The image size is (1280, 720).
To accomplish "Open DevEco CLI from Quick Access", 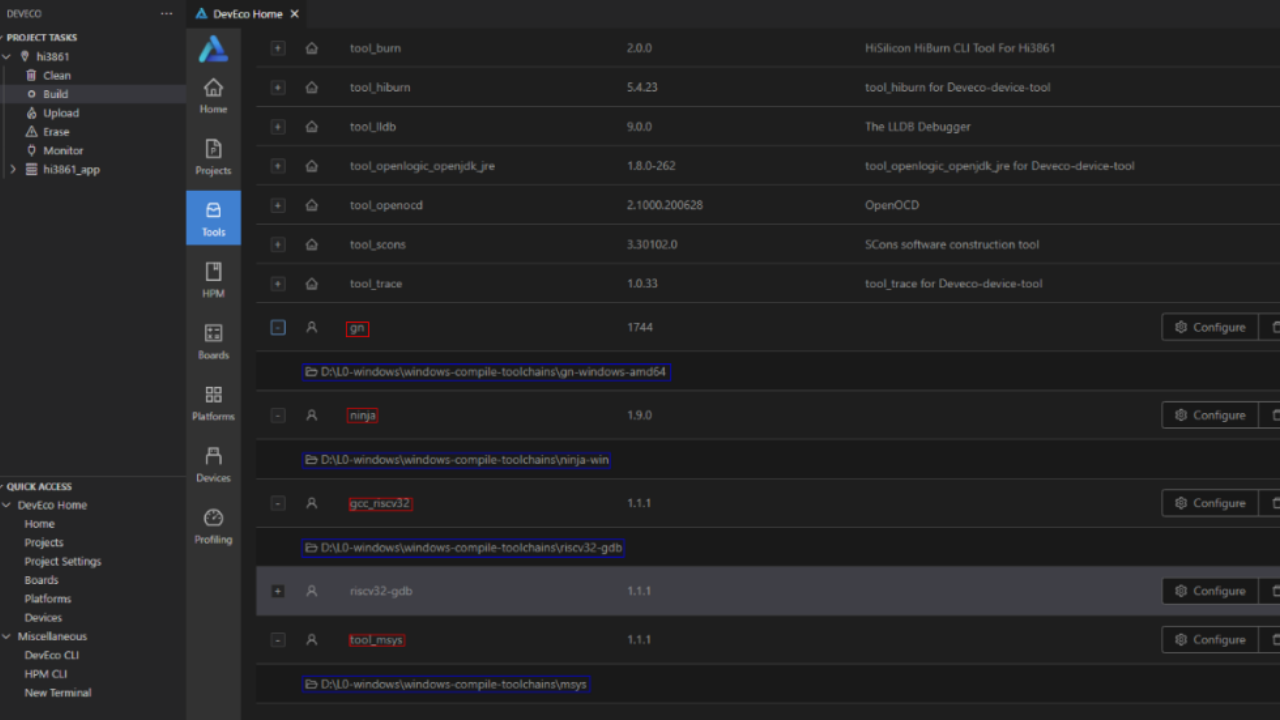I will 51,655.
